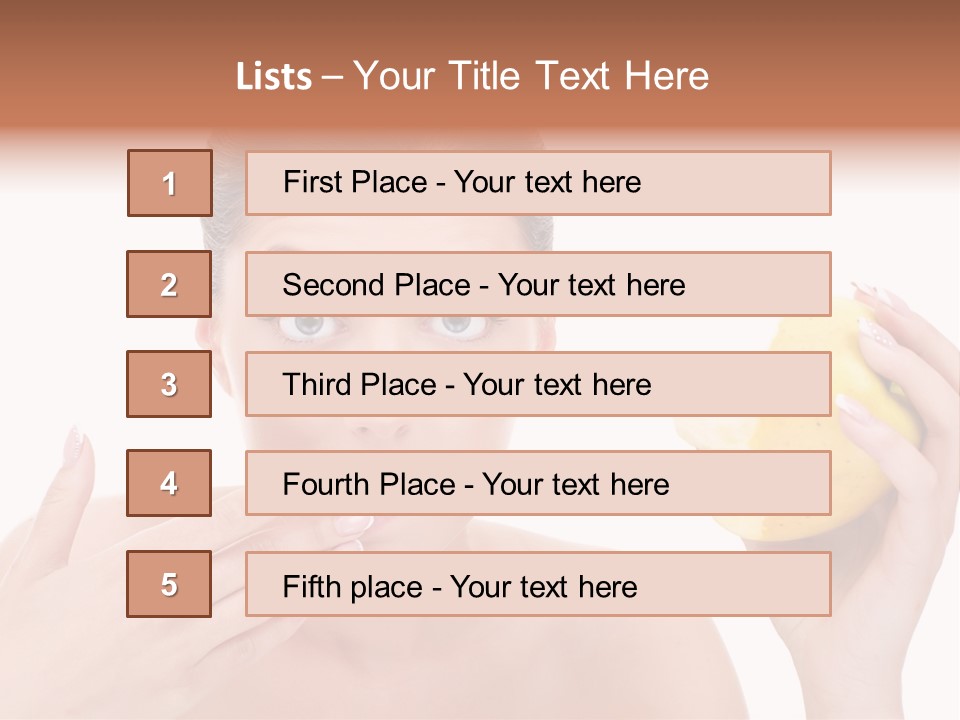
Task: Select the First Place text bar
Action: coord(538,183)
